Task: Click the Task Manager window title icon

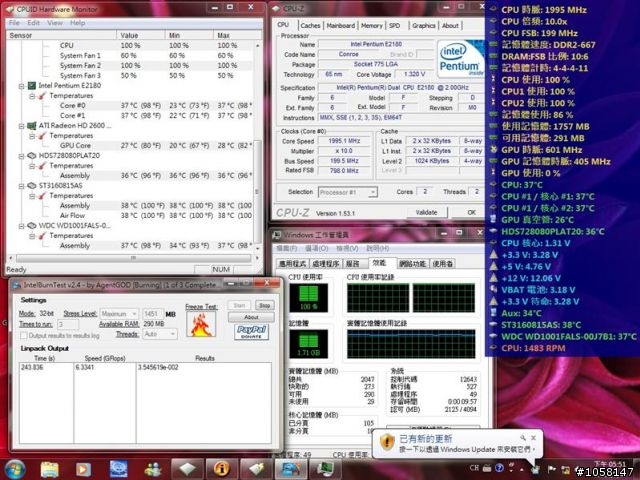Action: click(x=277, y=235)
